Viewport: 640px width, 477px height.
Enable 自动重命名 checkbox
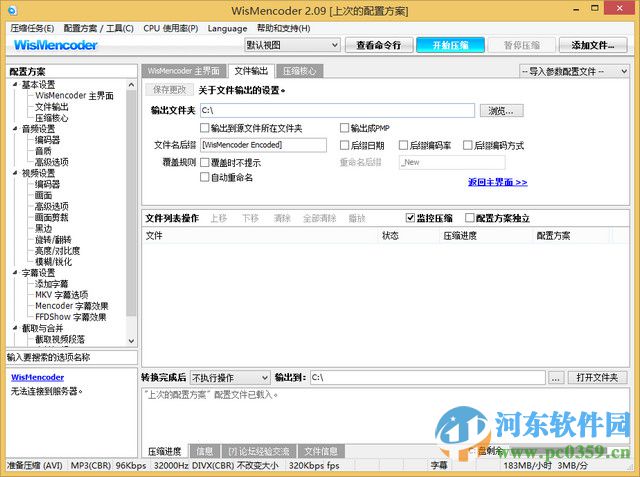point(204,177)
